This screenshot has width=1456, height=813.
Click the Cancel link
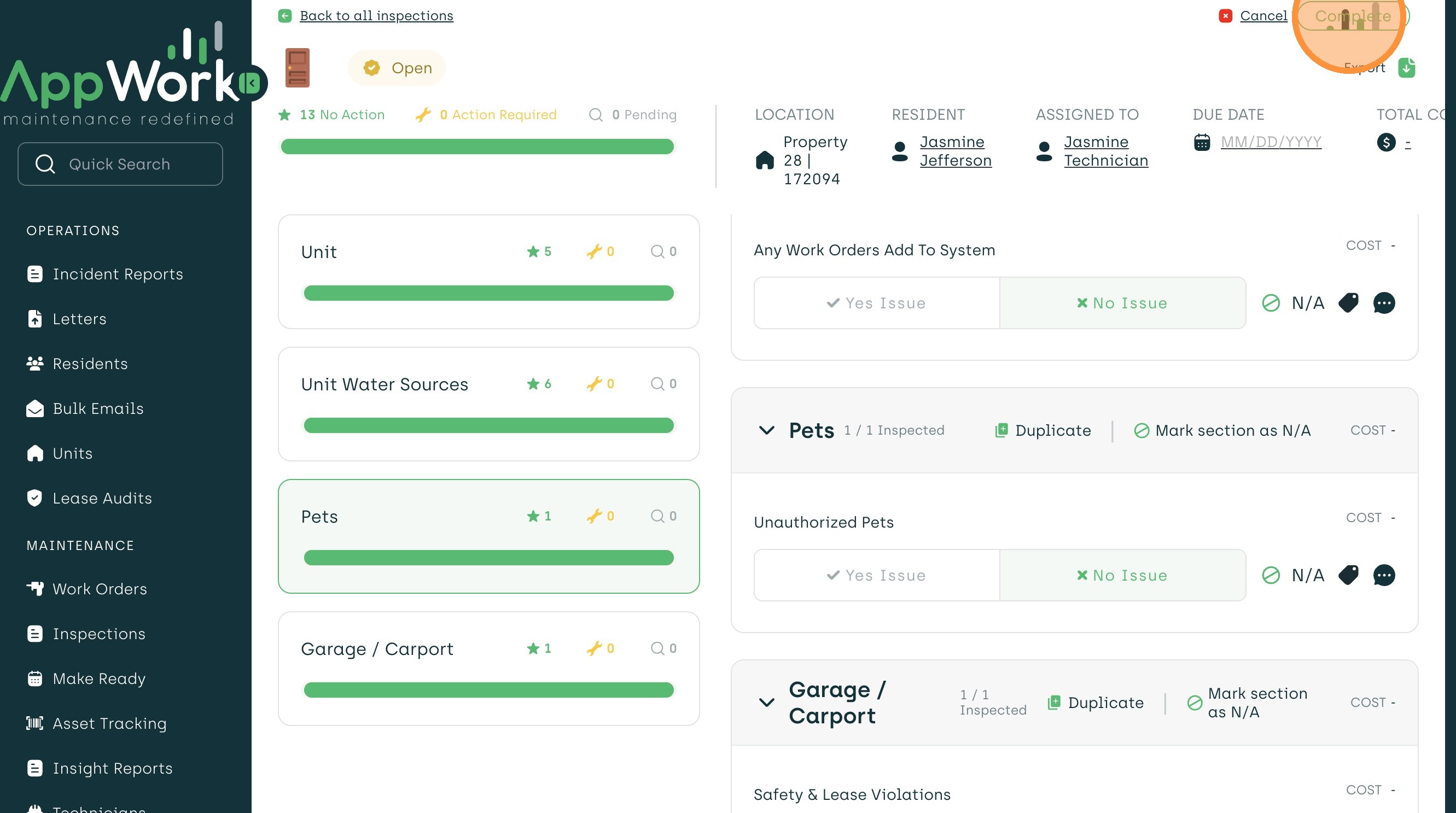(1263, 16)
